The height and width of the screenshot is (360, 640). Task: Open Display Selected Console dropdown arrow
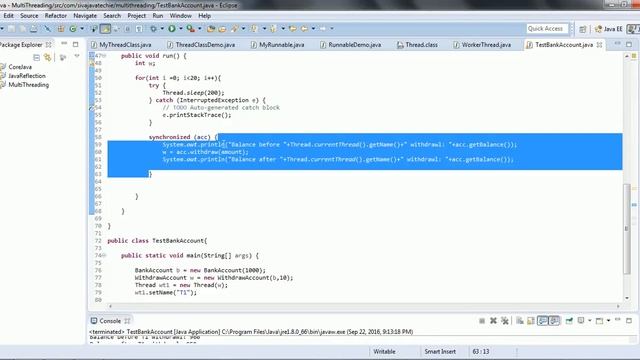click(x=590, y=321)
